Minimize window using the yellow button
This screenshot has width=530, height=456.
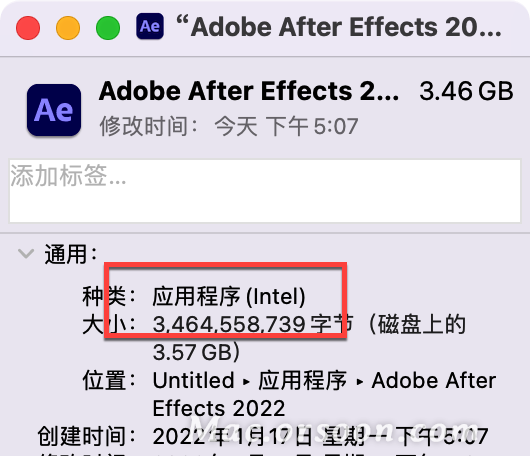tap(68, 28)
